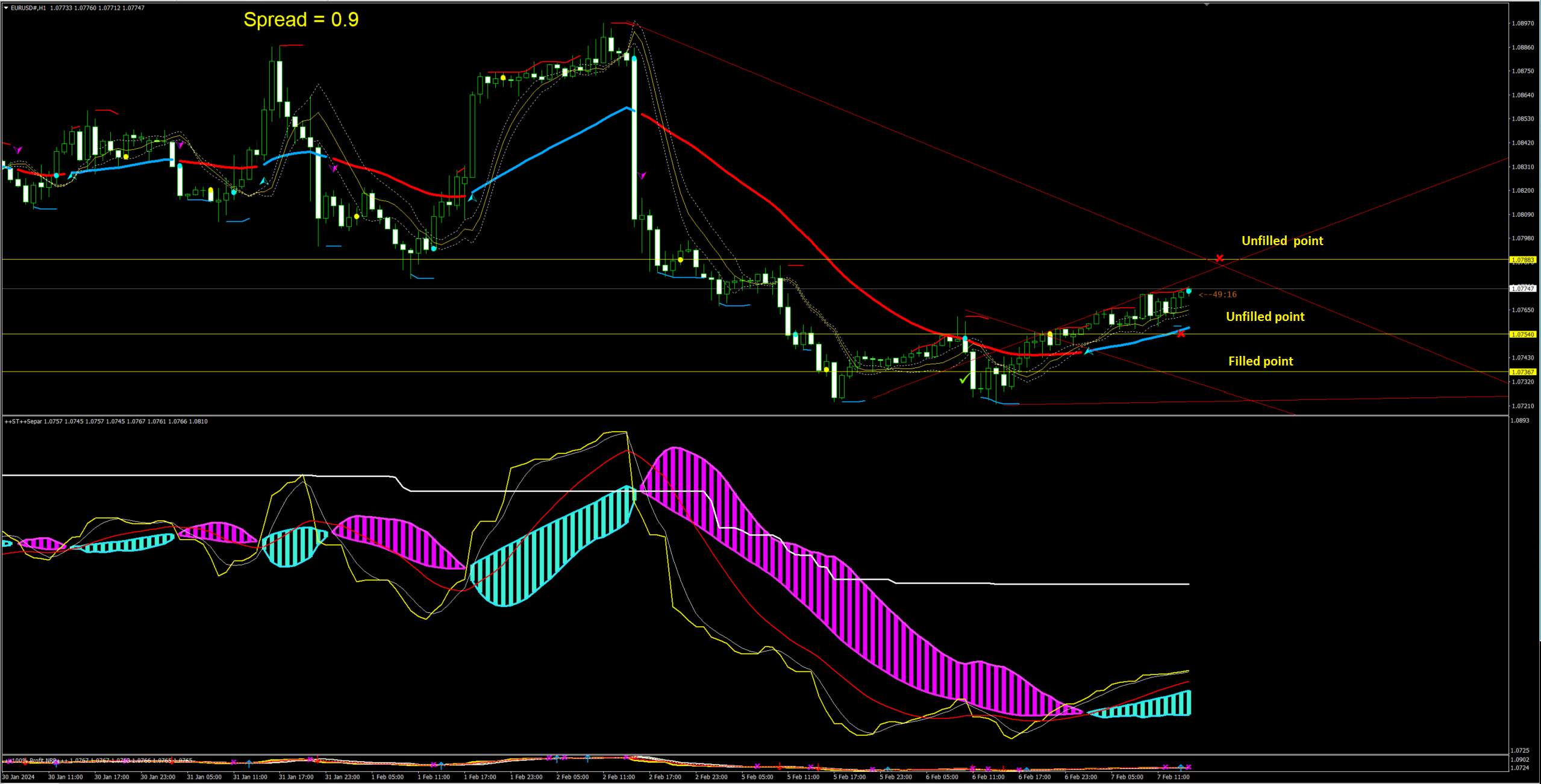Image resolution: width=1541 pixels, height=784 pixels.
Task: Click the current price label 1.07747
Action: click(x=1522, y=288)
